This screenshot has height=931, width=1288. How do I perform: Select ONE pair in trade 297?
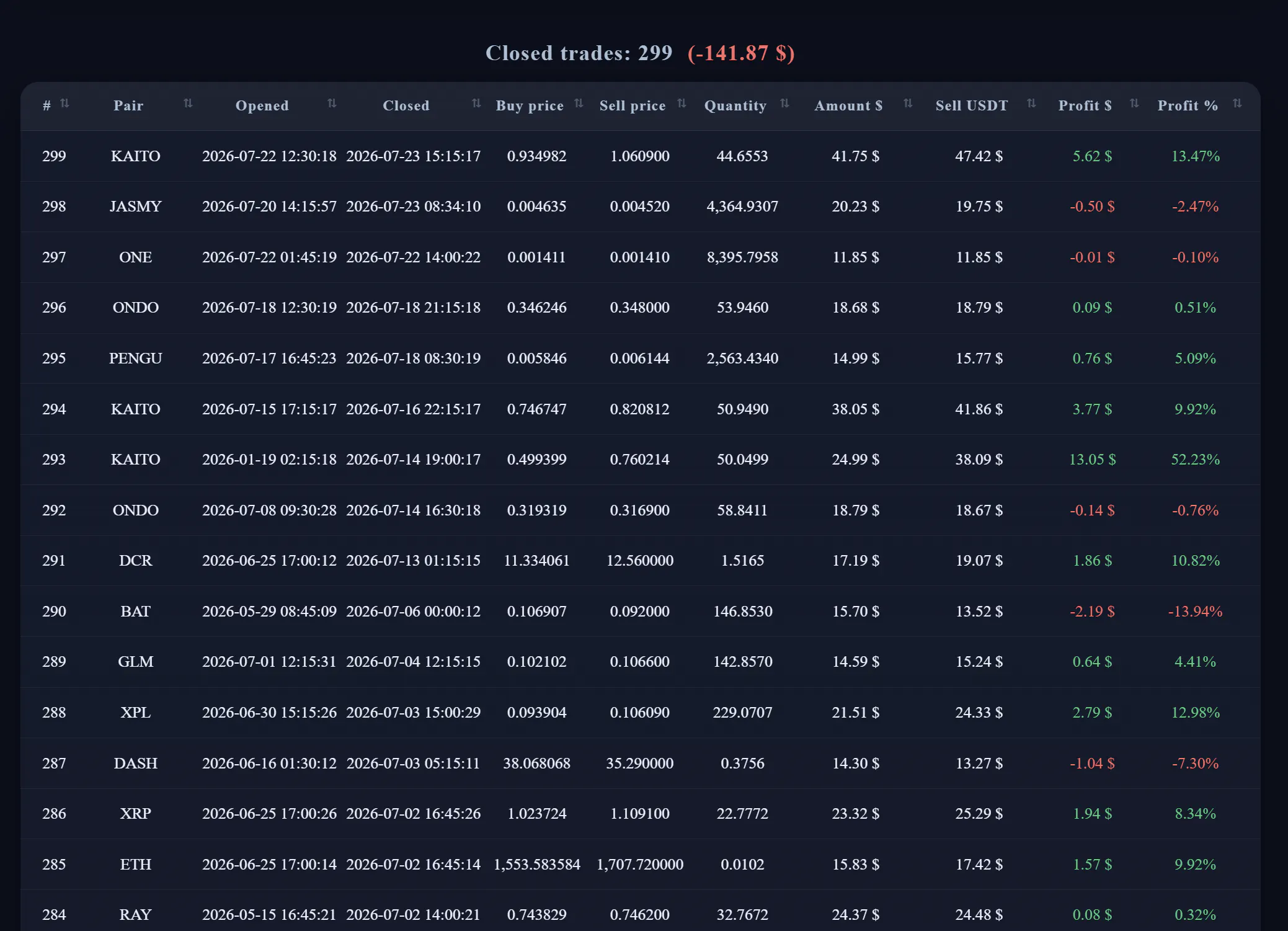135,257
